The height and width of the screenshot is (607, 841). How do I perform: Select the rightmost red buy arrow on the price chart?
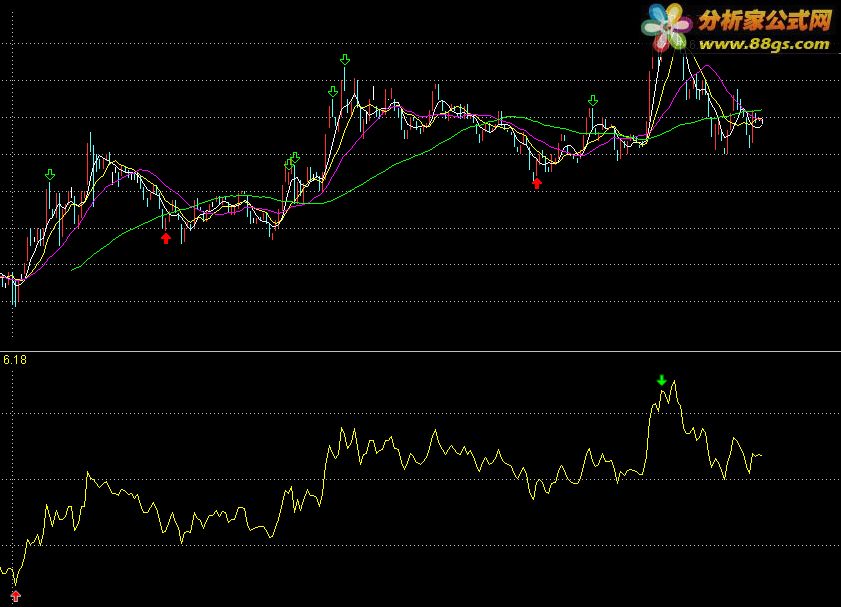pos(537,183)
